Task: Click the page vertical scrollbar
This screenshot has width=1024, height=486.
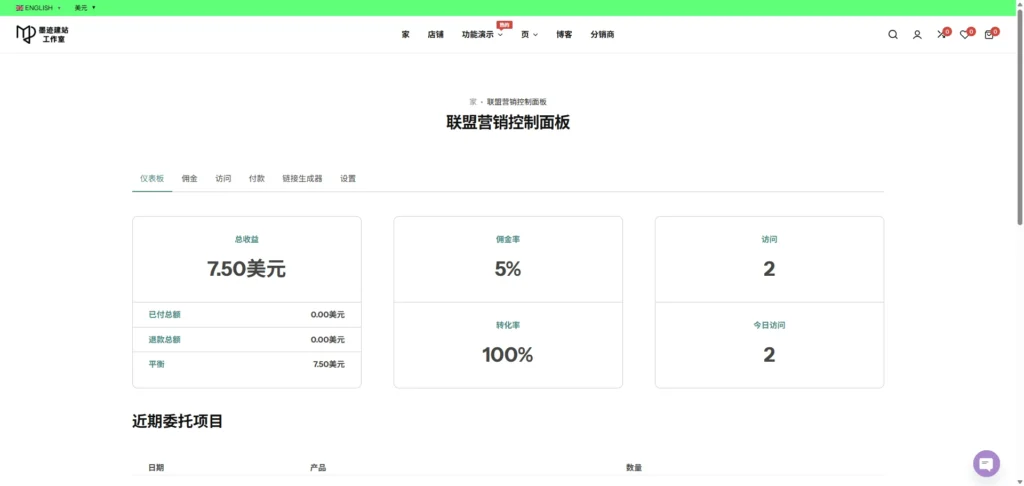Action: point(1019,120)
